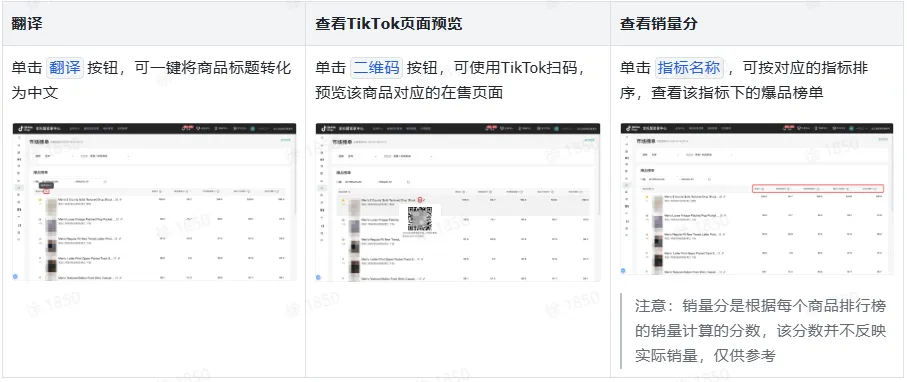The height and width of the screenshot is (382, 907).
Task: Open the 查看TikTok页面预览 screenshot thumbnail
Action: [x=458, y=202]
